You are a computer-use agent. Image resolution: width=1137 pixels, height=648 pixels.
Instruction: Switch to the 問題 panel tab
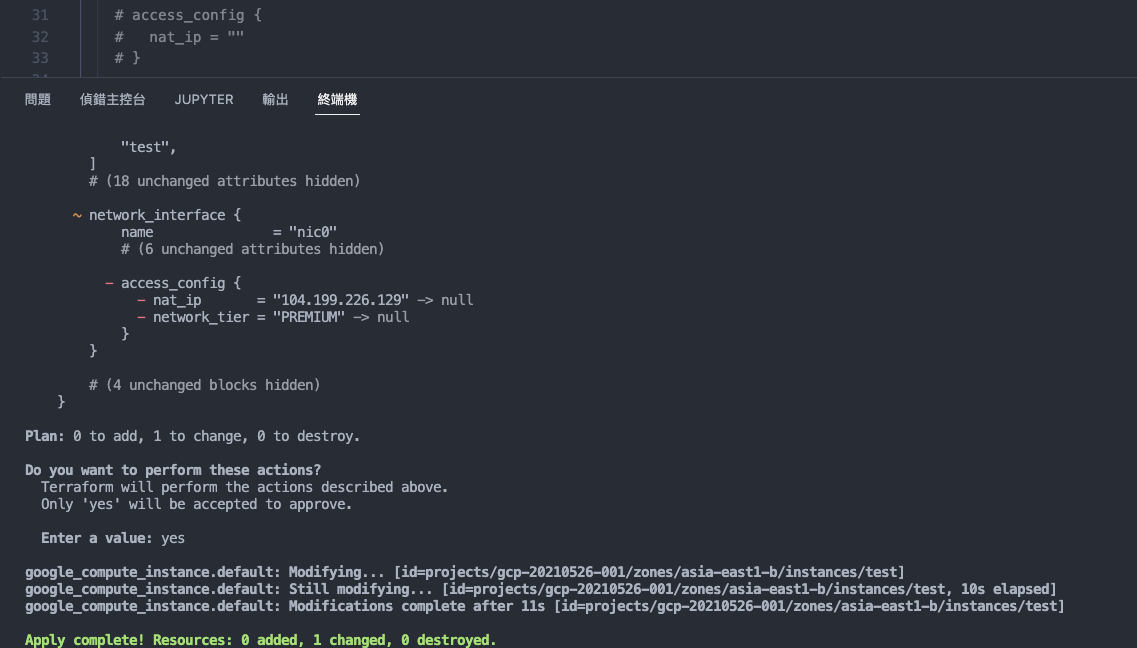point(38,99)
